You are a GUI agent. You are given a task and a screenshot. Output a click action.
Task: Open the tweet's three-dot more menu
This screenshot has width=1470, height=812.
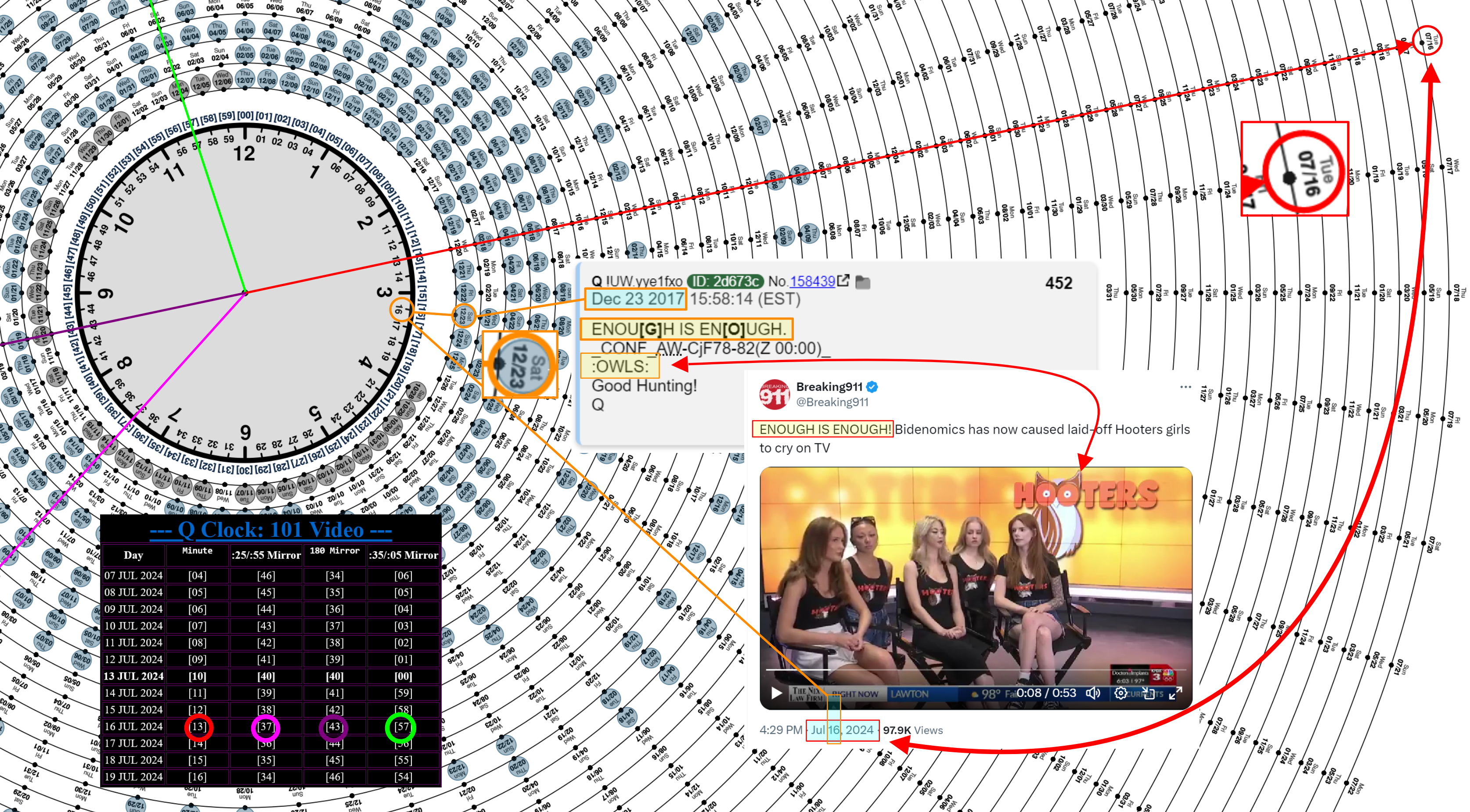pos(1186,387)
